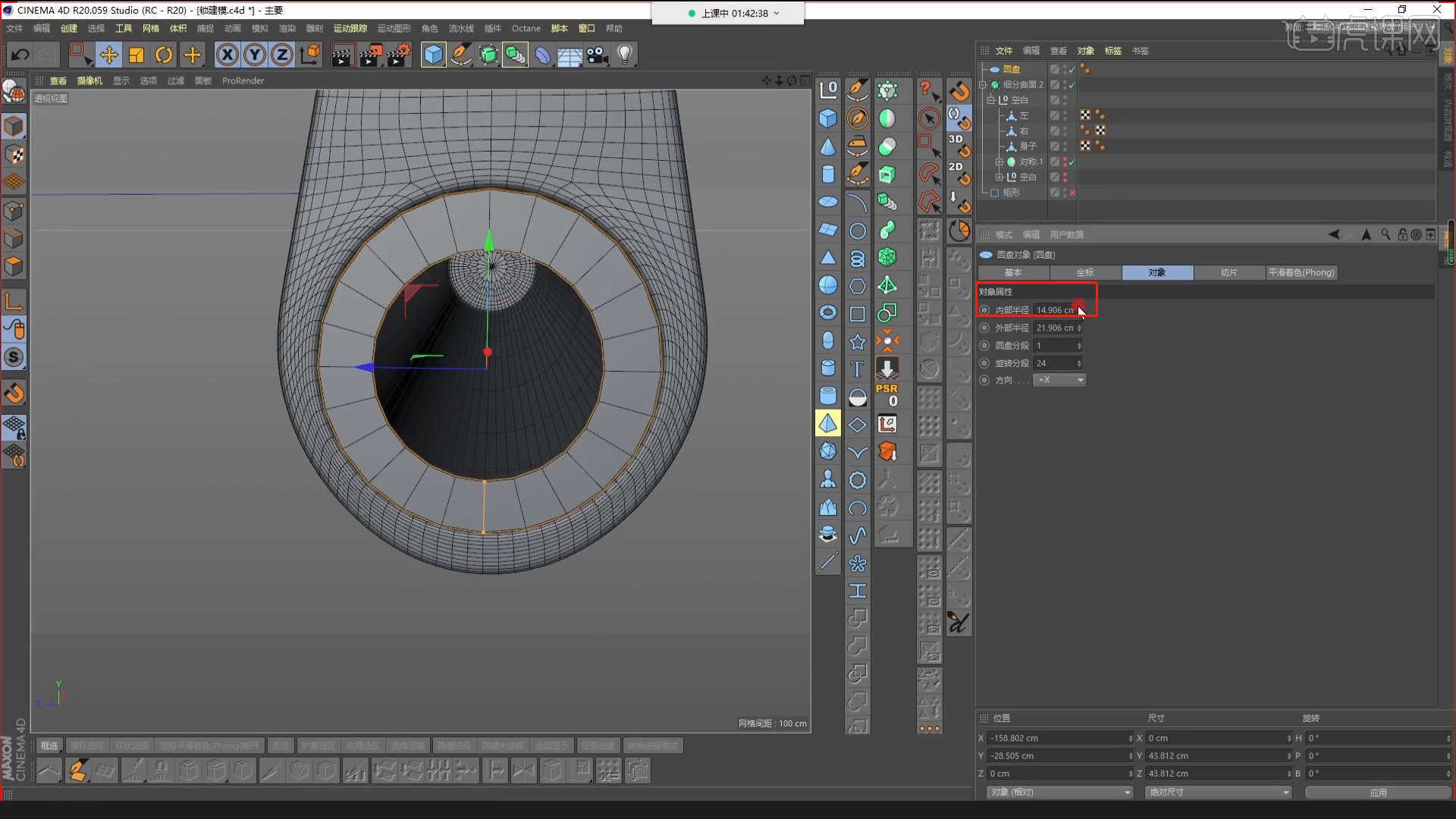Click the Cube primitive icon in top toolbar
1456x819 pixels.
point(433,55)
